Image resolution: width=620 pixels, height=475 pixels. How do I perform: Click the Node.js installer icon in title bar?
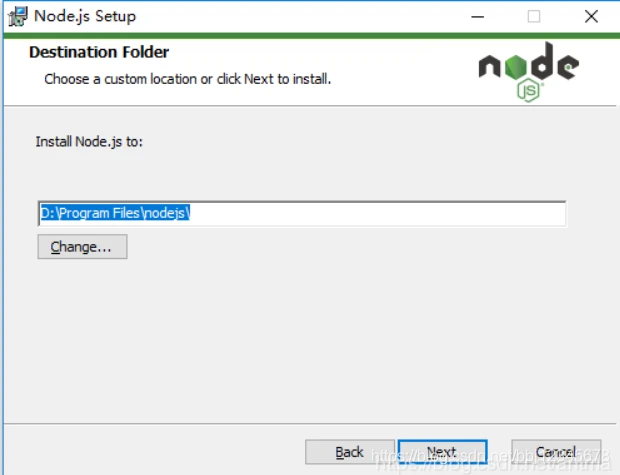tap(18, 17)
